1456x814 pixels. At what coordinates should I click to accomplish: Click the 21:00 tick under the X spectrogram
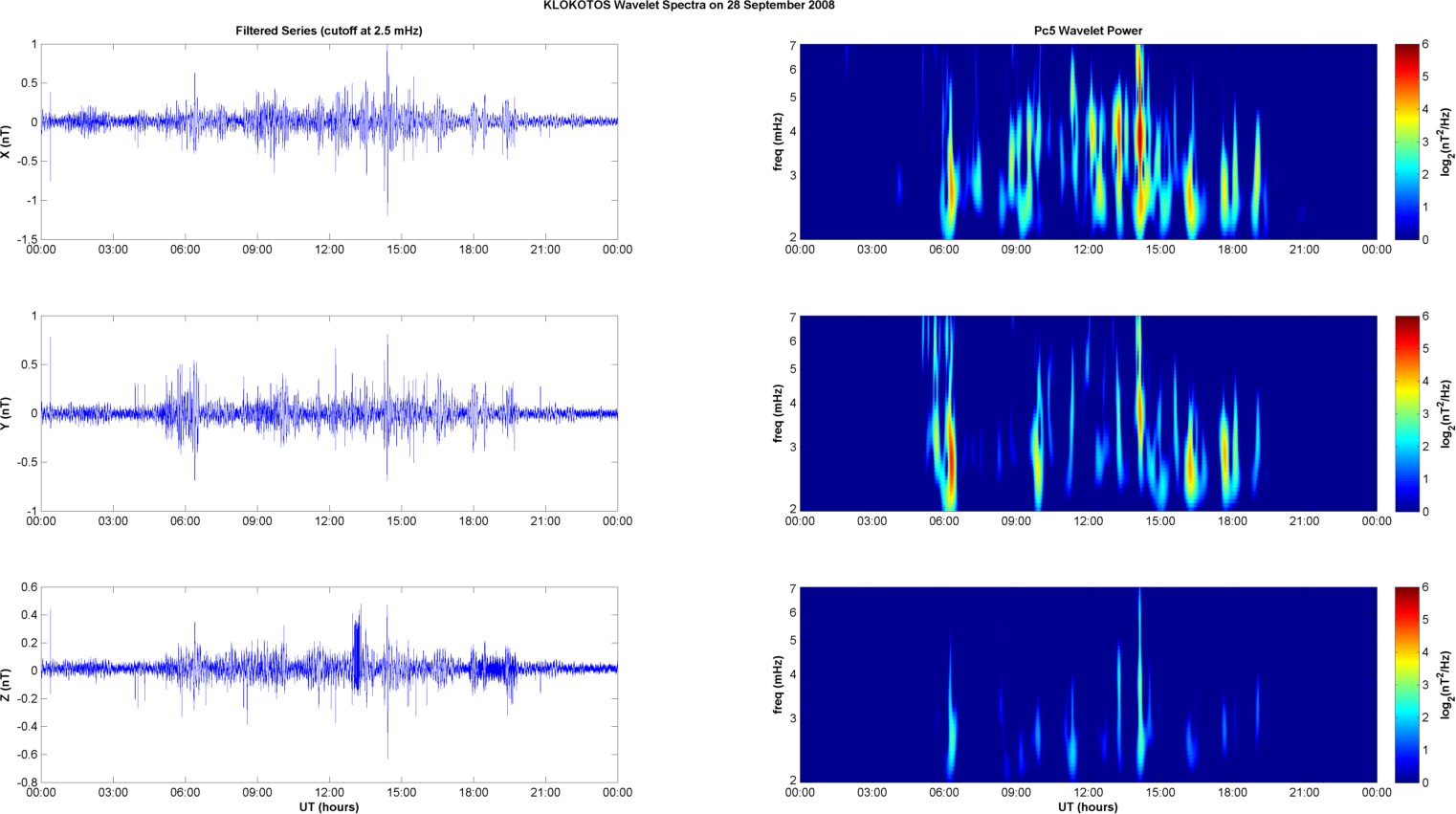[1305, 250]
